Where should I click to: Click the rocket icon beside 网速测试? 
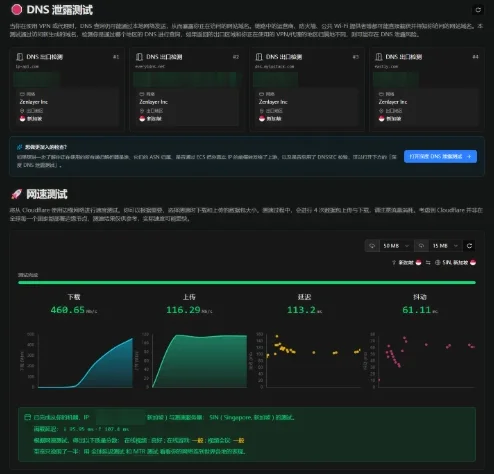click(x=16, y=194)
